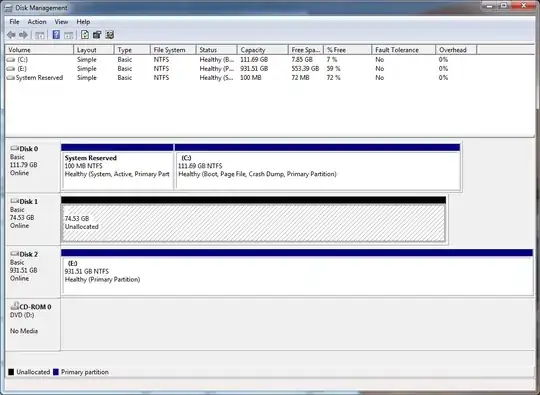Click the (C:) volume drive icon in list
Viewport: 540px width, 395px height.
coord(11,60)
